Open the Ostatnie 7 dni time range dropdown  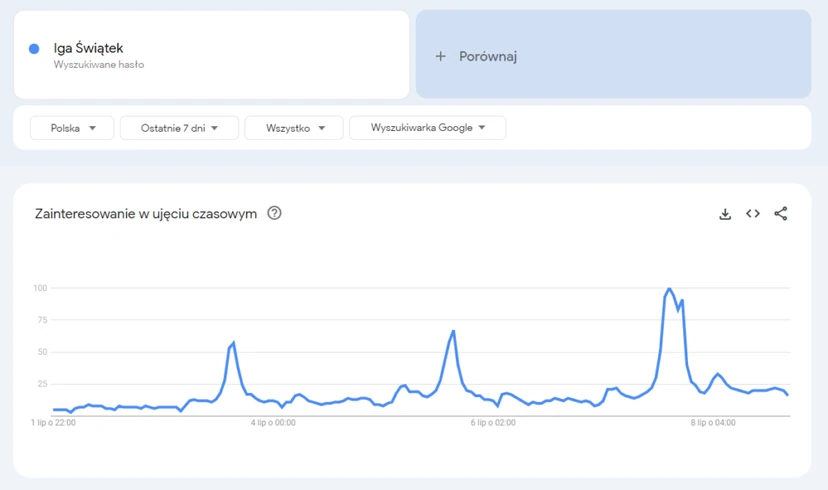pos(179,128)
